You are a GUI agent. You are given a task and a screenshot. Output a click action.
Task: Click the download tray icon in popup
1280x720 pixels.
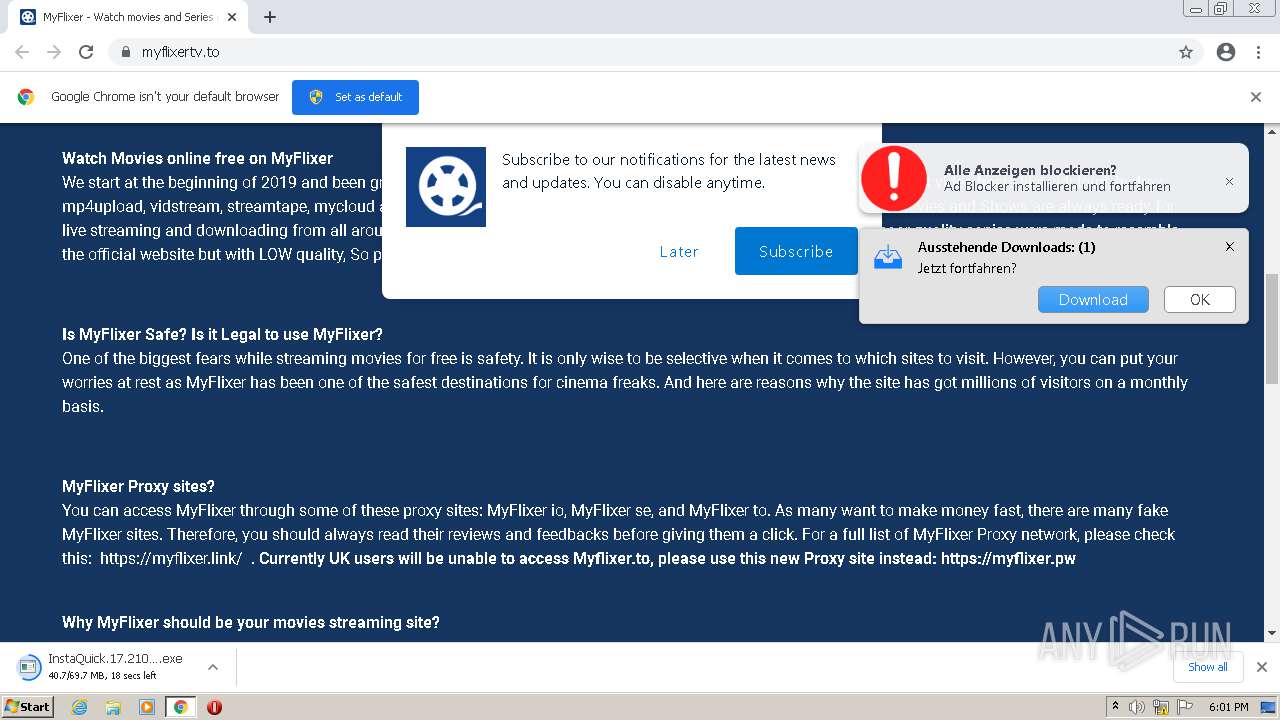tap(888, 258)
